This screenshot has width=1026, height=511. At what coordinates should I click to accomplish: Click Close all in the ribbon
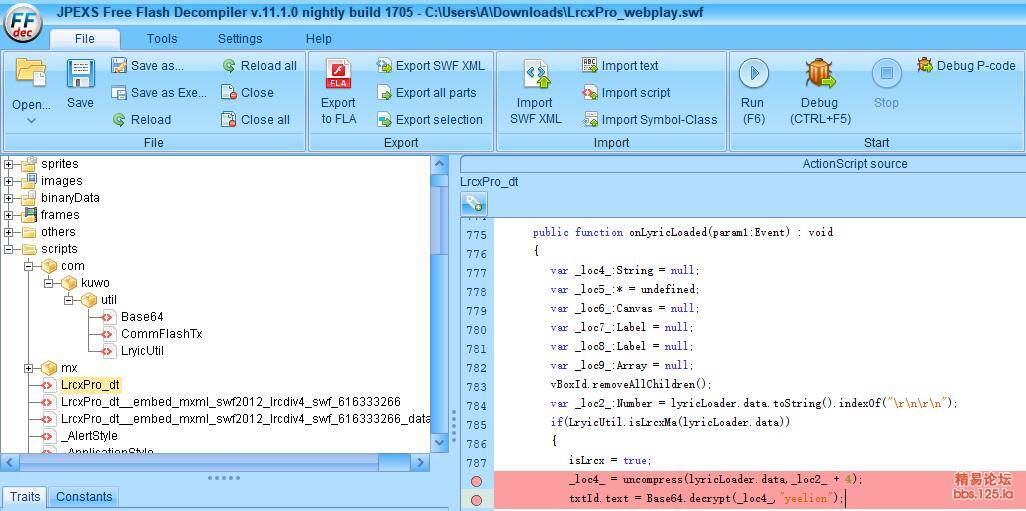(256, 120)
